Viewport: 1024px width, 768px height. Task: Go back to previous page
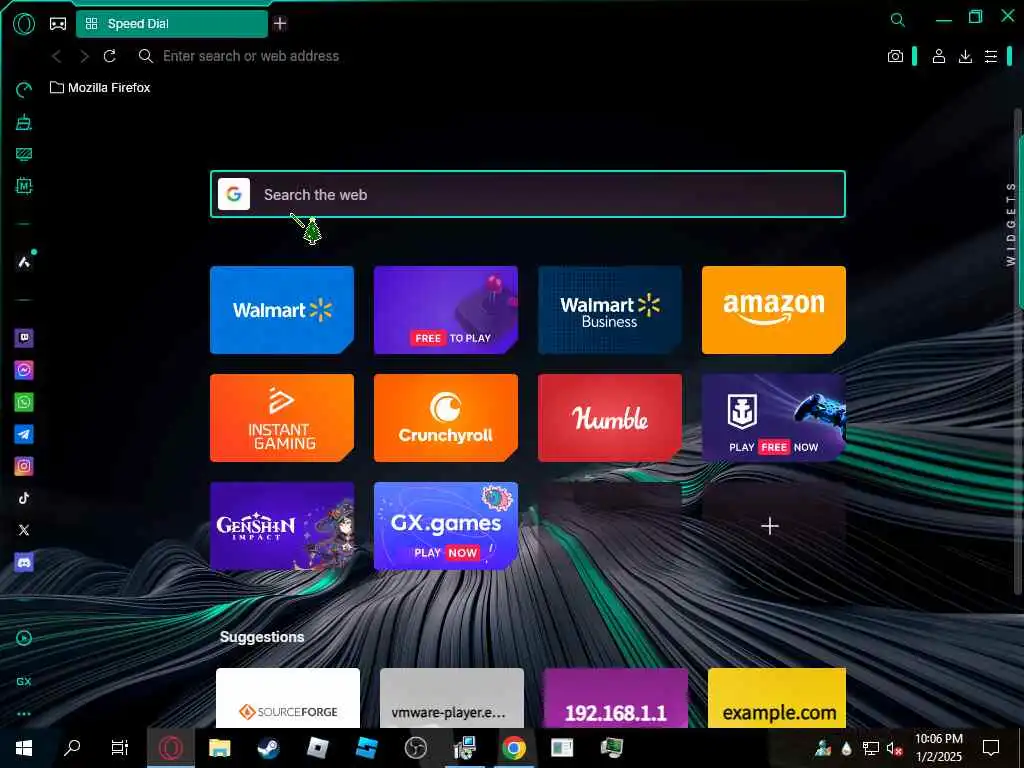pos(57,56)
